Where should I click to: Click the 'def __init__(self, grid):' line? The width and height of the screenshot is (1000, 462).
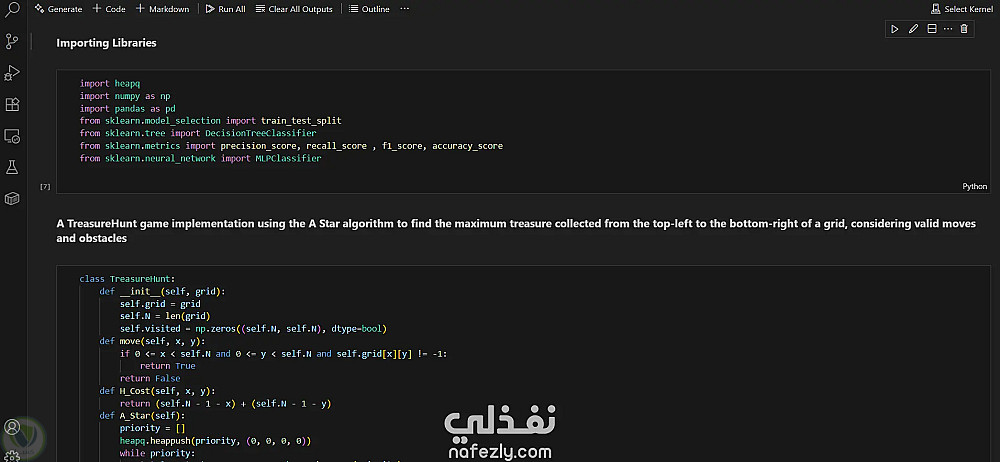click(163, 292)
